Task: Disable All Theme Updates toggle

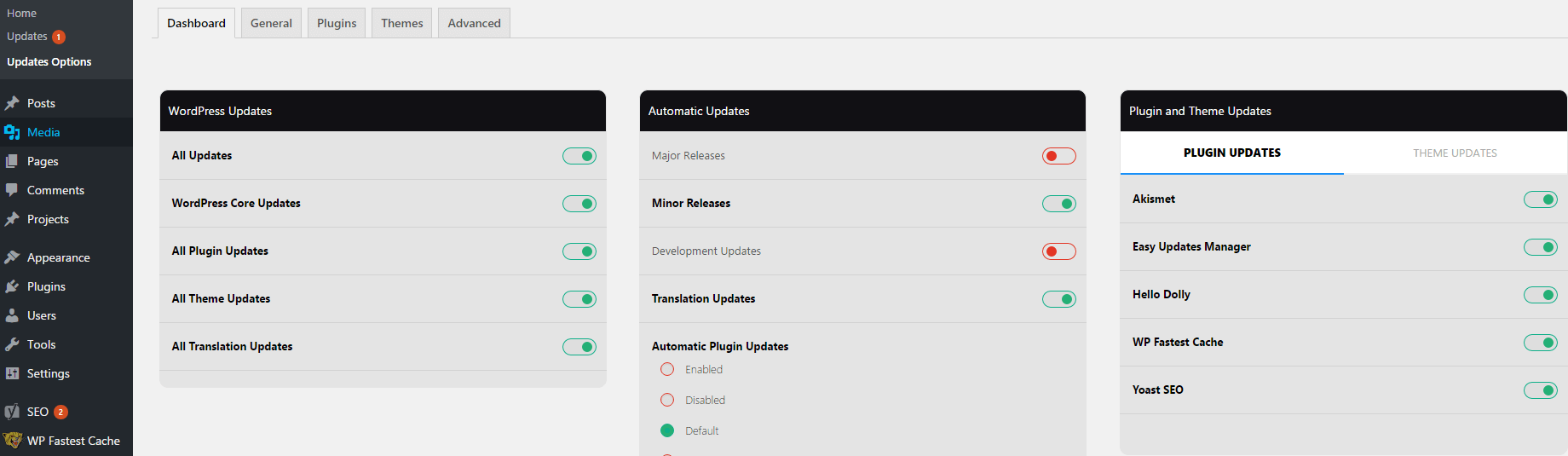Action: [x=579, y=299]
